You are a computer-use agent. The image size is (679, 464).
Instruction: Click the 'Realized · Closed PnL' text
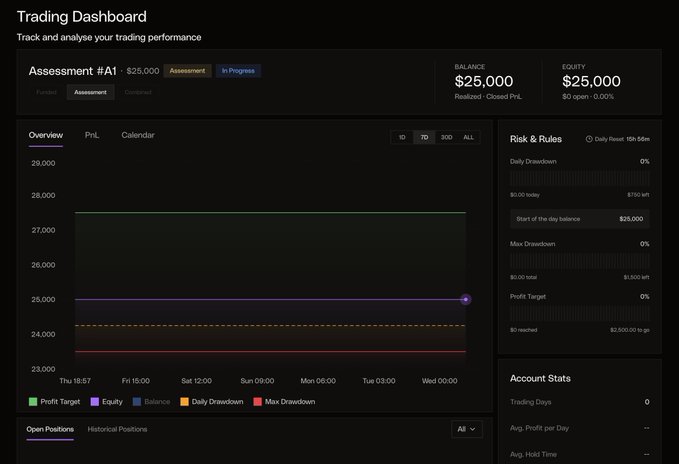point(488,97)
